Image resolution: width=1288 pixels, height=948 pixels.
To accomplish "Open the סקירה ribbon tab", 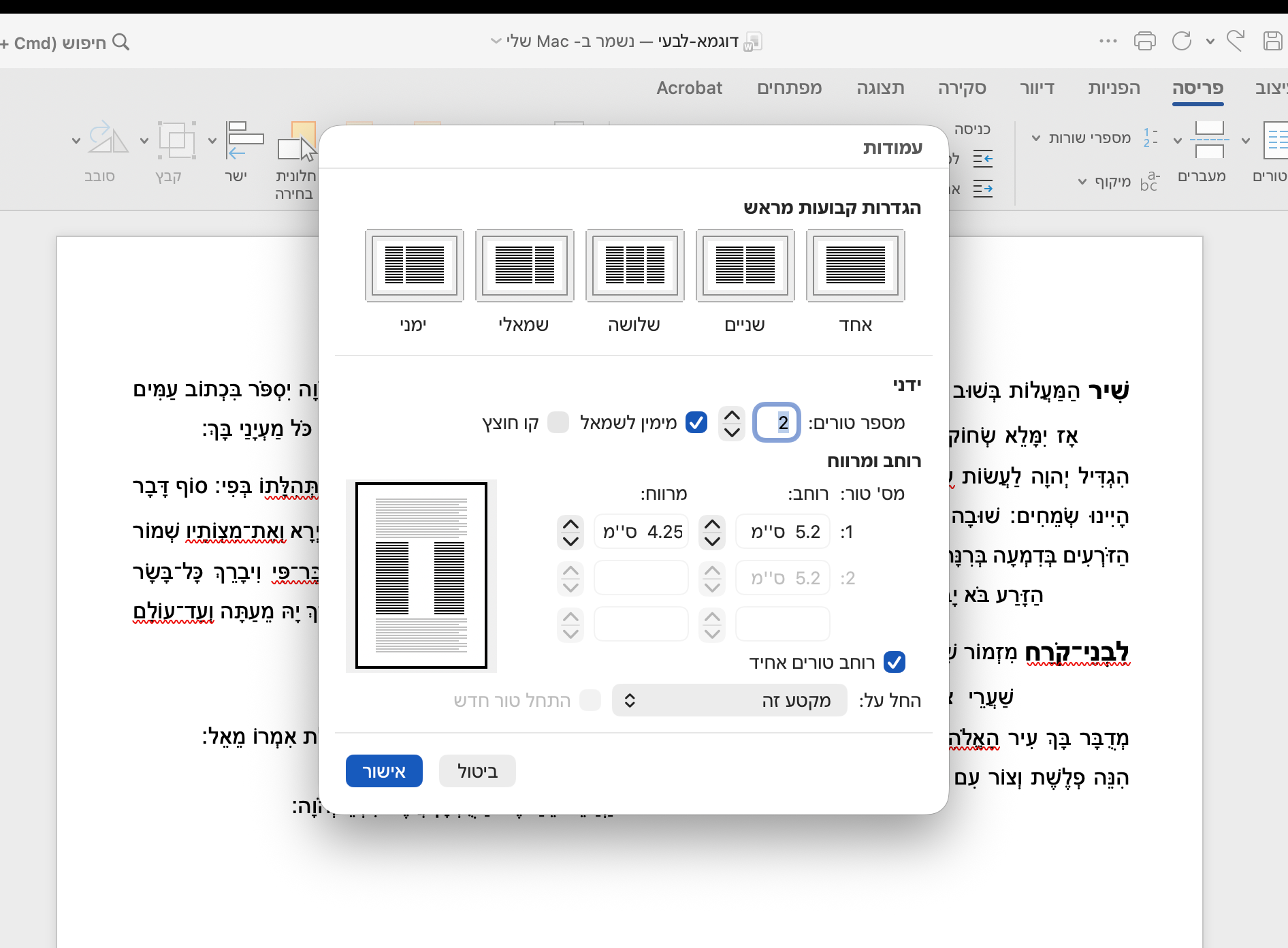I will tap(962, 88).
